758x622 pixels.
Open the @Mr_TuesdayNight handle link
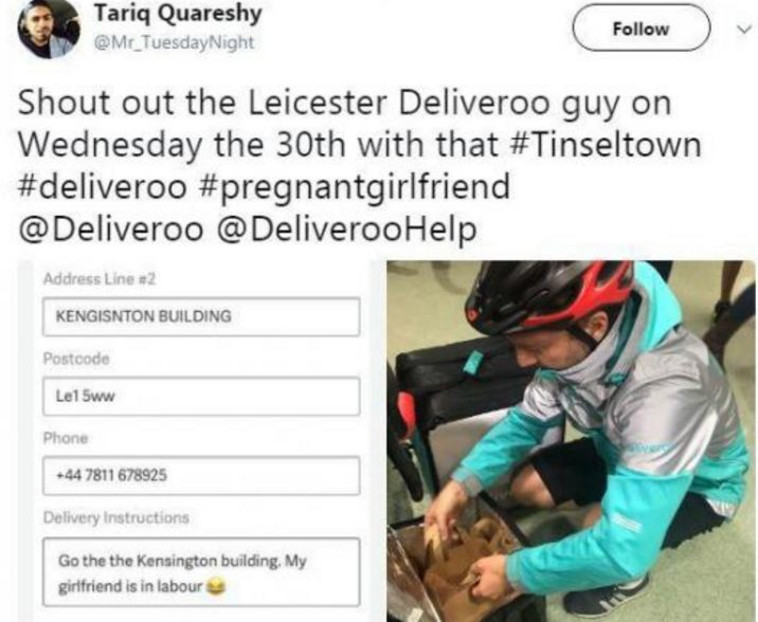click(x=174, y=43)
